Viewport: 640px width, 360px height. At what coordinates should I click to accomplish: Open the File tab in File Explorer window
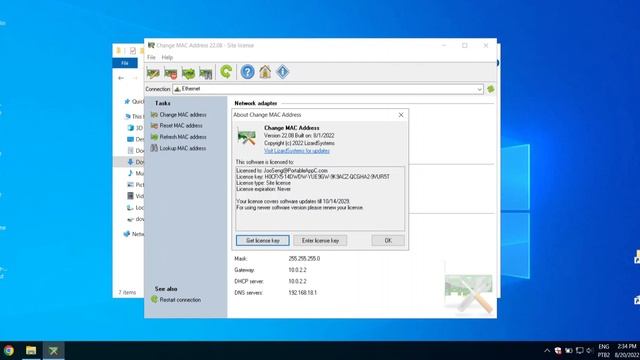pos(125,63)
